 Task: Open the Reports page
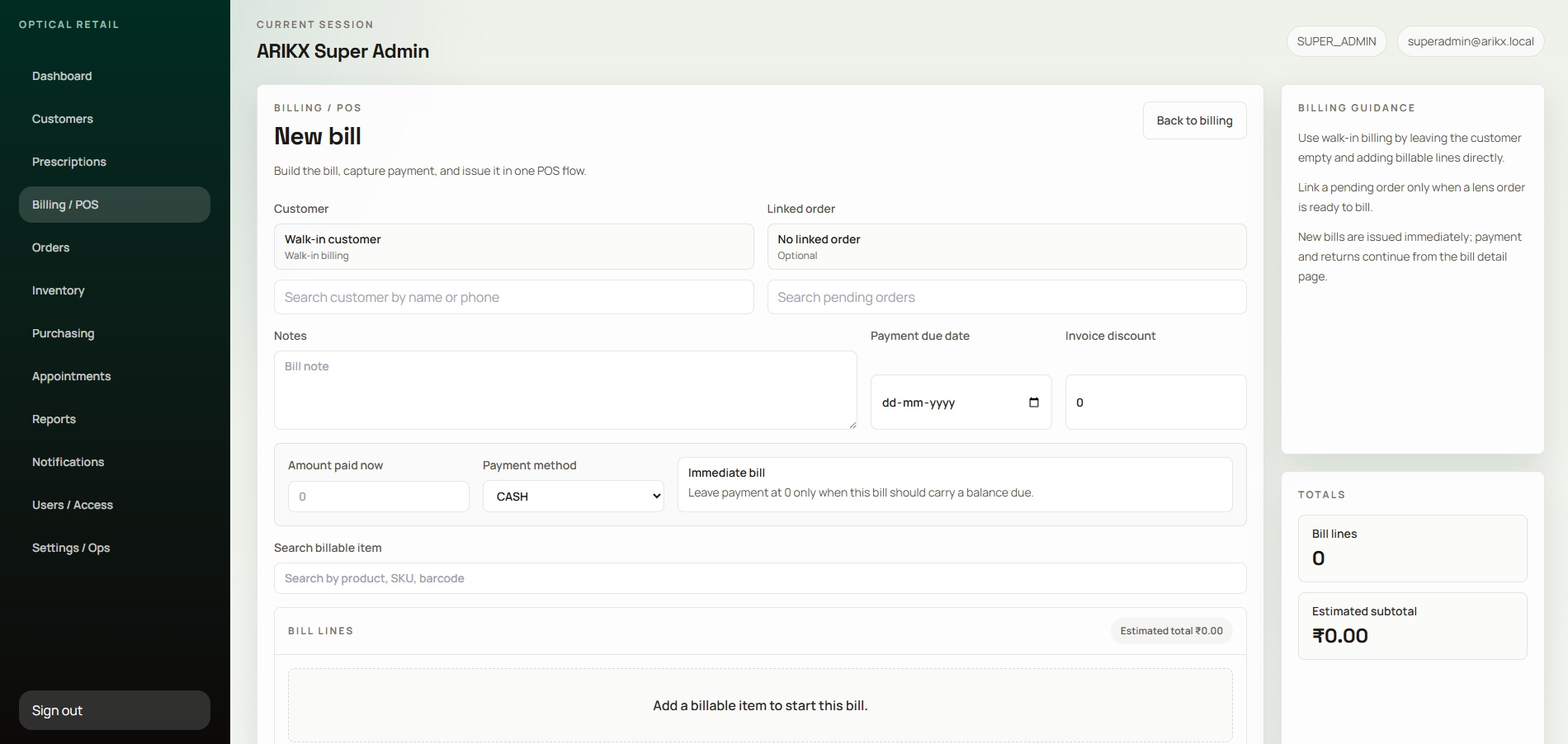54,419
